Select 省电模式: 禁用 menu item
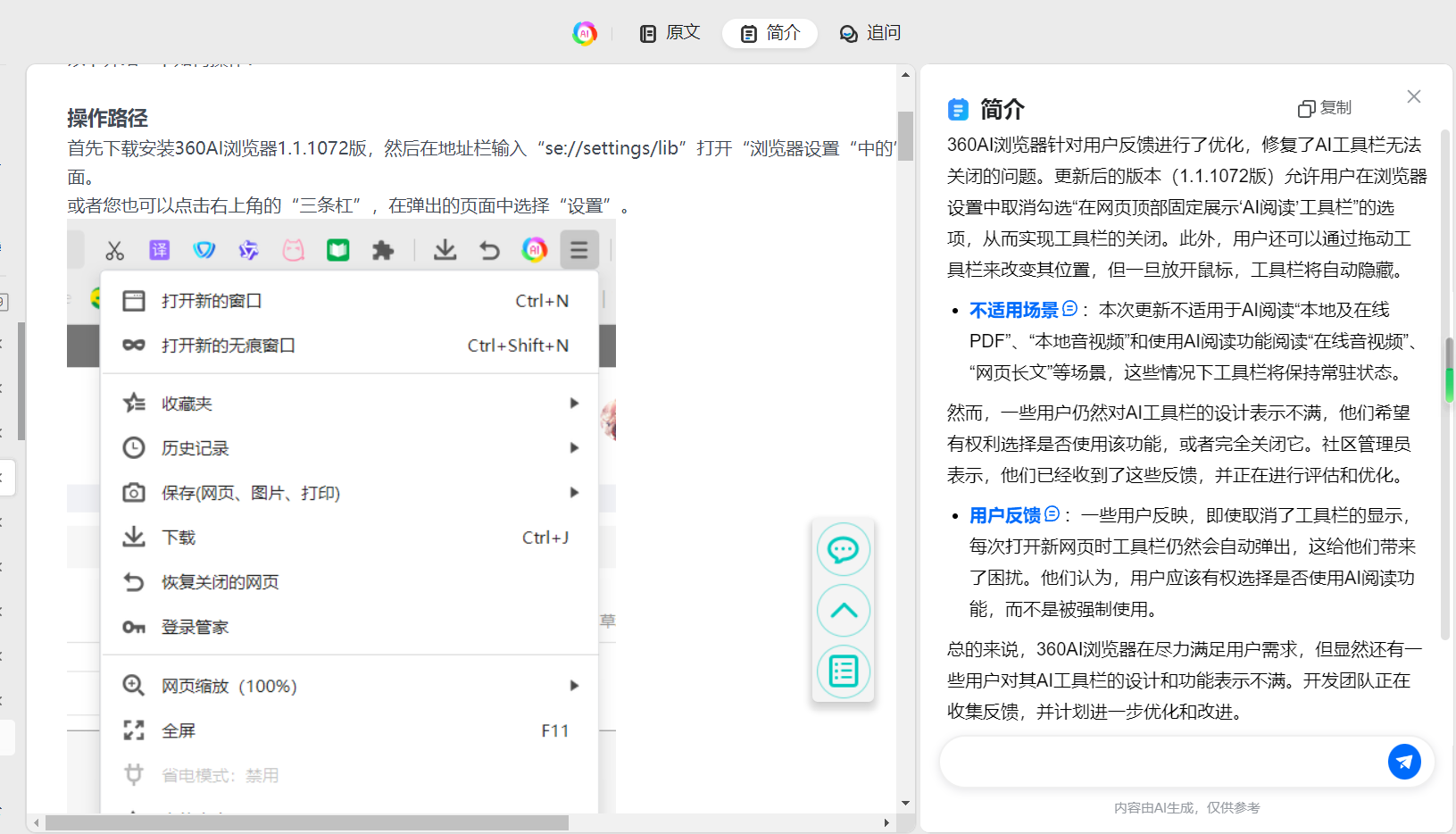 point(350,775)
